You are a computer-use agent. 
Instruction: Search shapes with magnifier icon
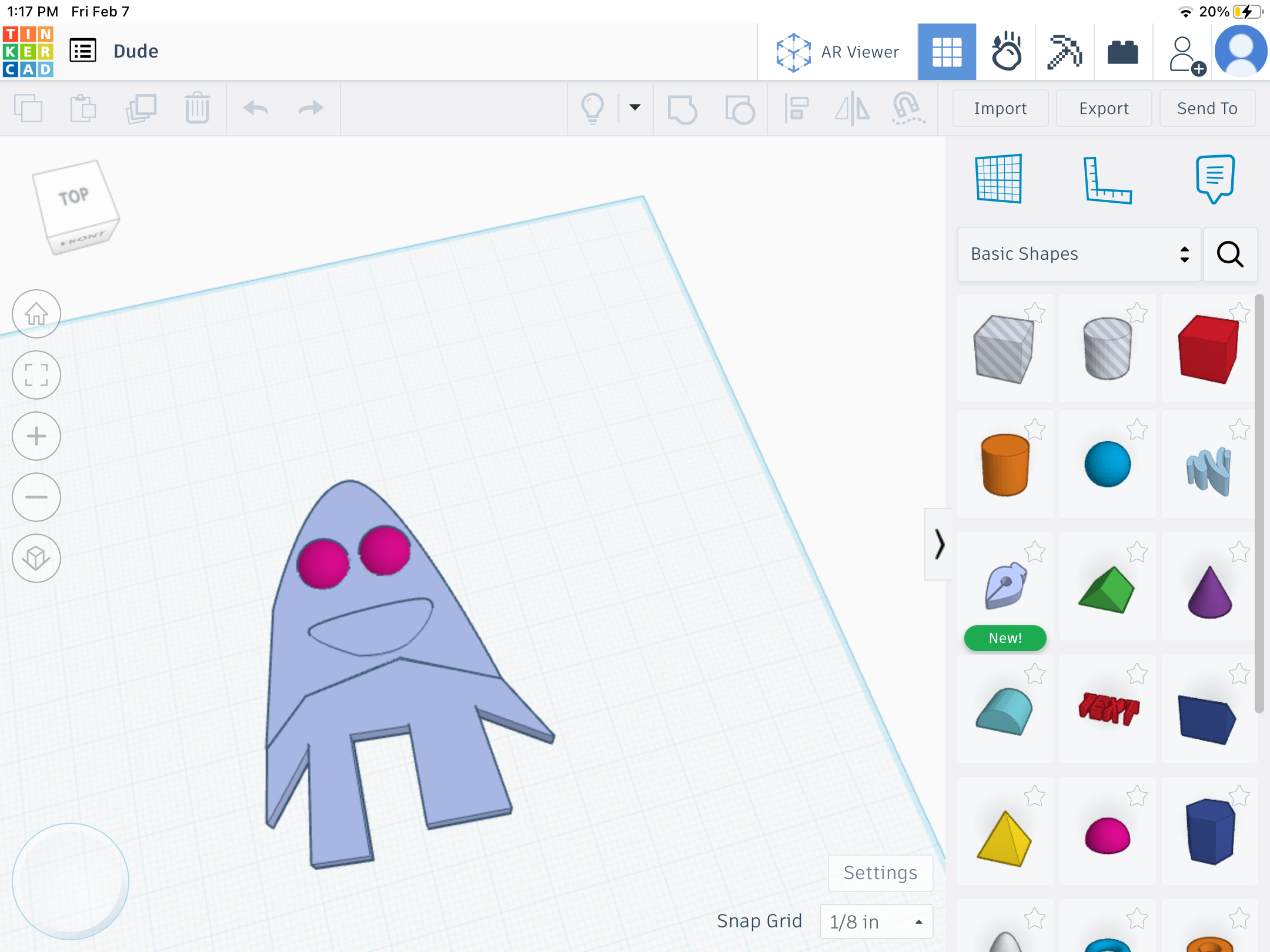point(1230,254)
